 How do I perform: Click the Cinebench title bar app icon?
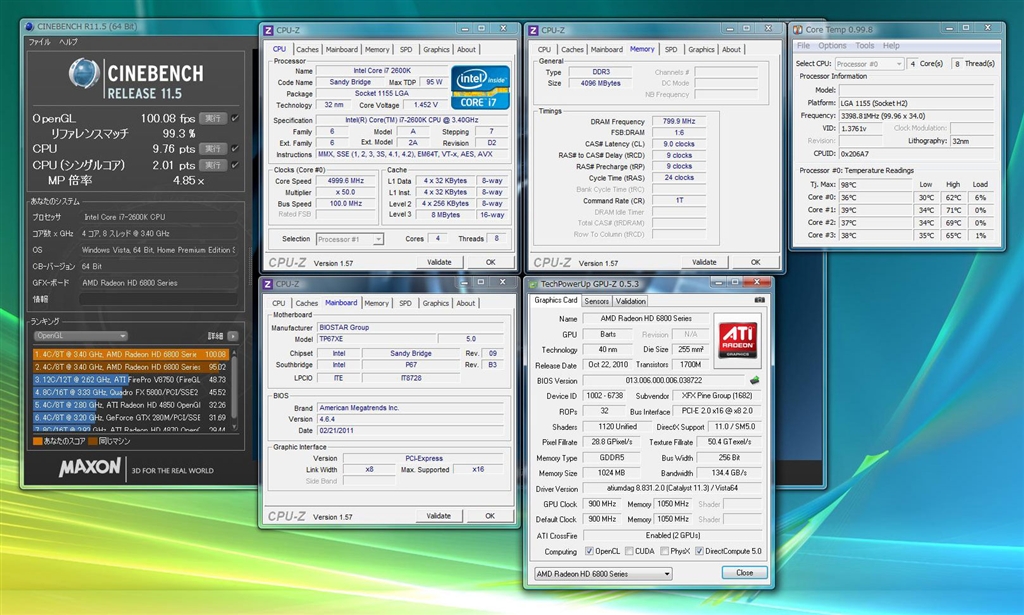[29, 27]
